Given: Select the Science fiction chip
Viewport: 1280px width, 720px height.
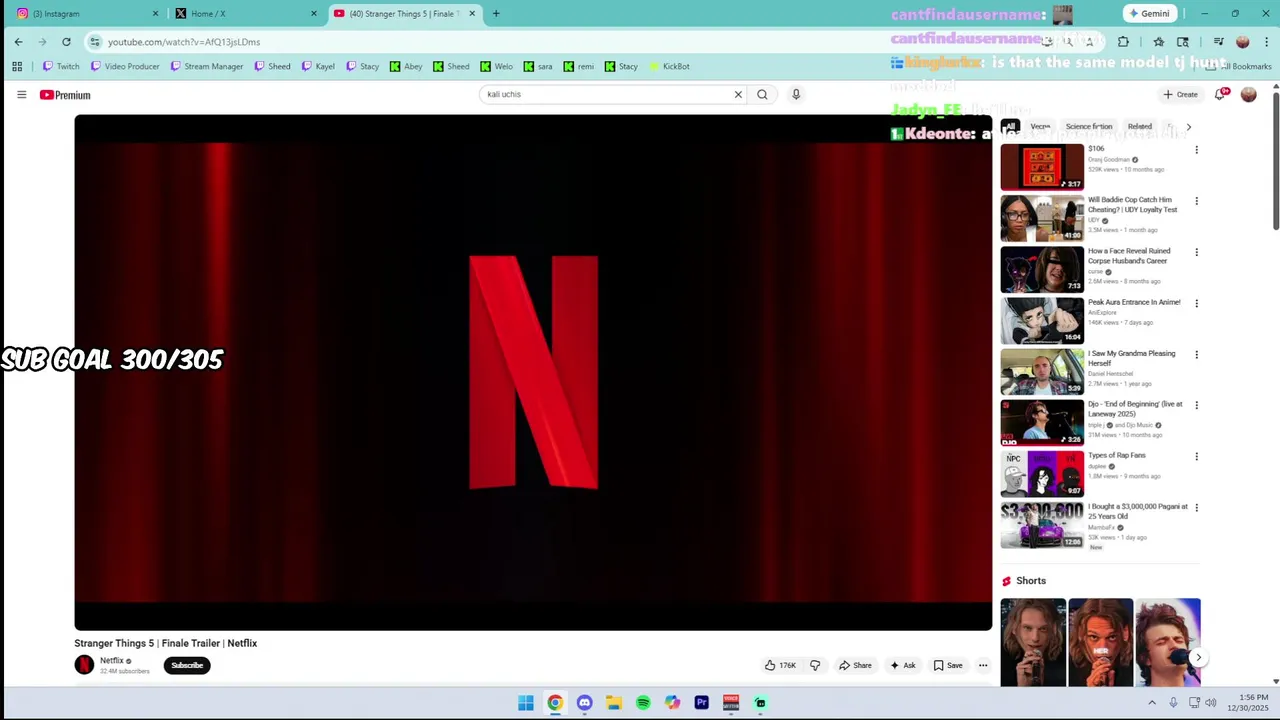Looking at the screenshot, I should point(1089,127).
